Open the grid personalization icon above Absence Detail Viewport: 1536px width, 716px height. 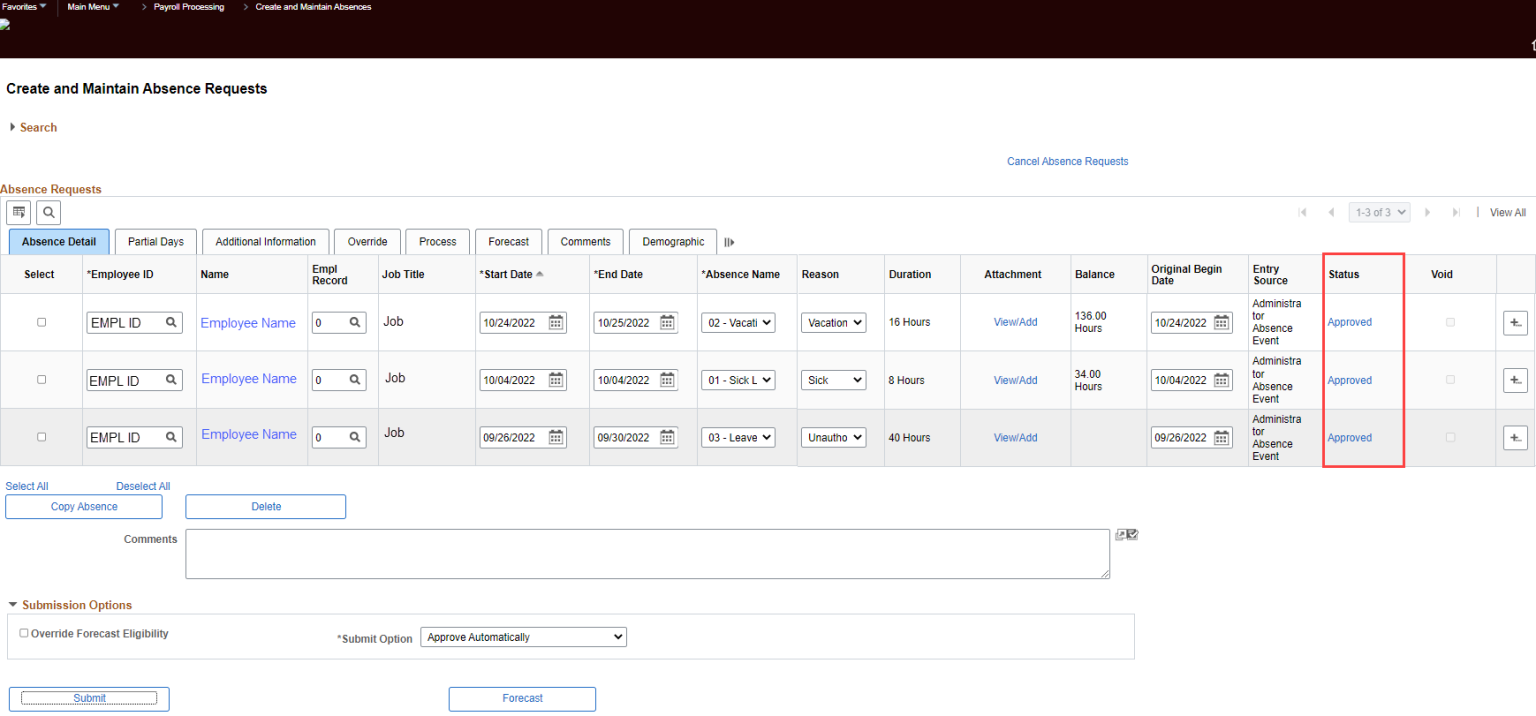tap(18, 212)
